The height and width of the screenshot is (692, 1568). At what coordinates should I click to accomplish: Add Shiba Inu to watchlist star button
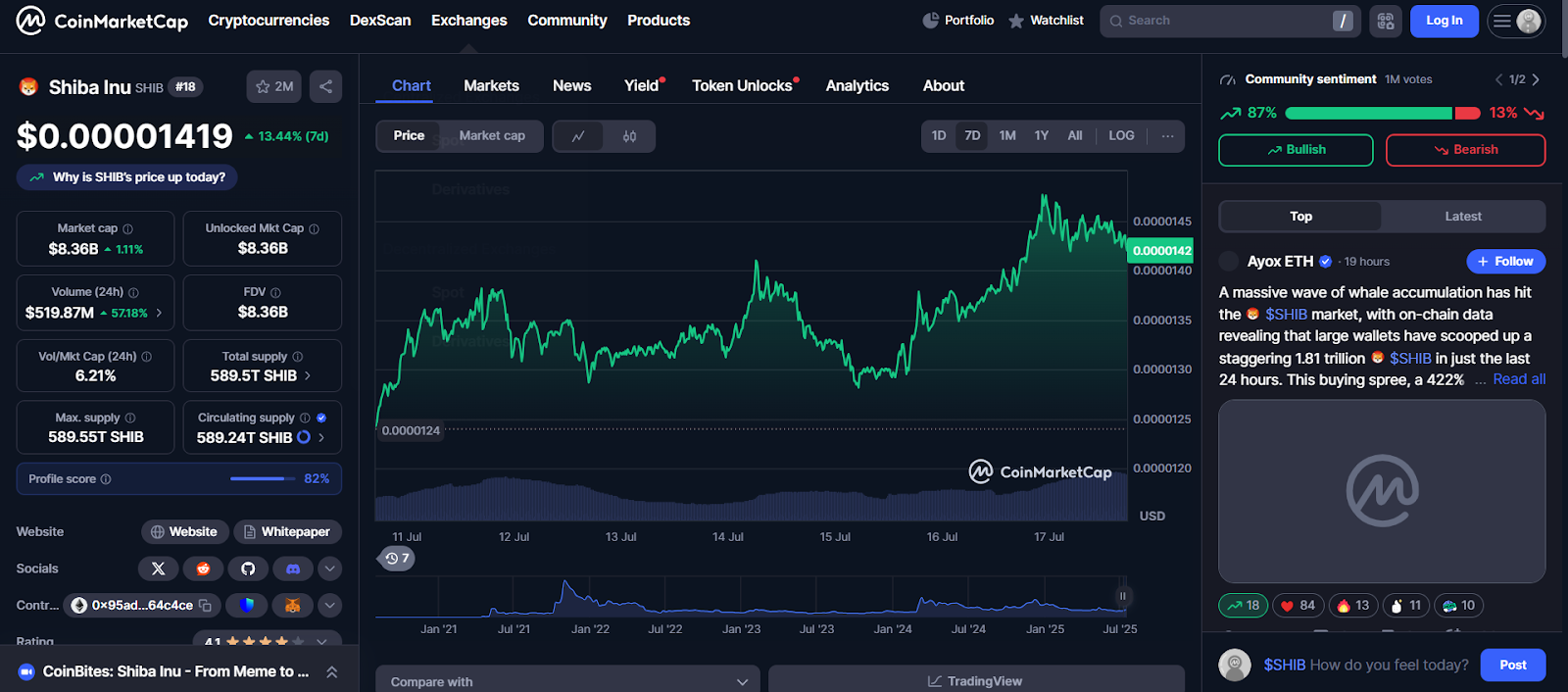(x=273, y=86)
